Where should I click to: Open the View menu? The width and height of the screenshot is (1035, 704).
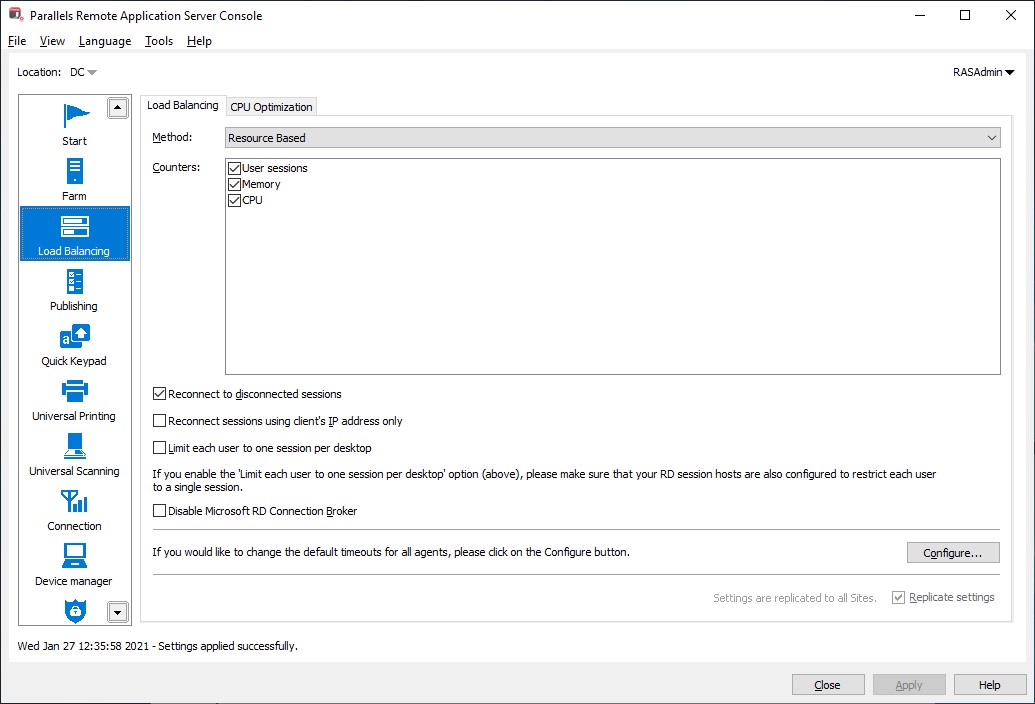tap(52, 41)
